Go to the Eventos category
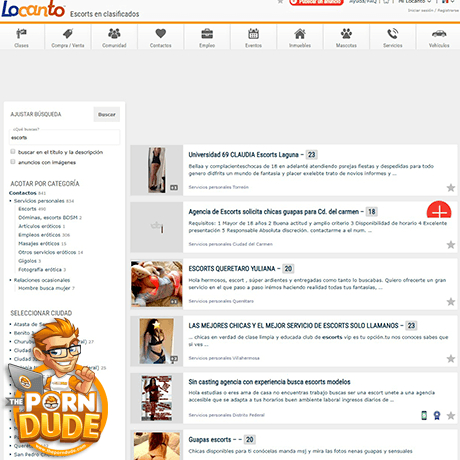 (253, 37)
